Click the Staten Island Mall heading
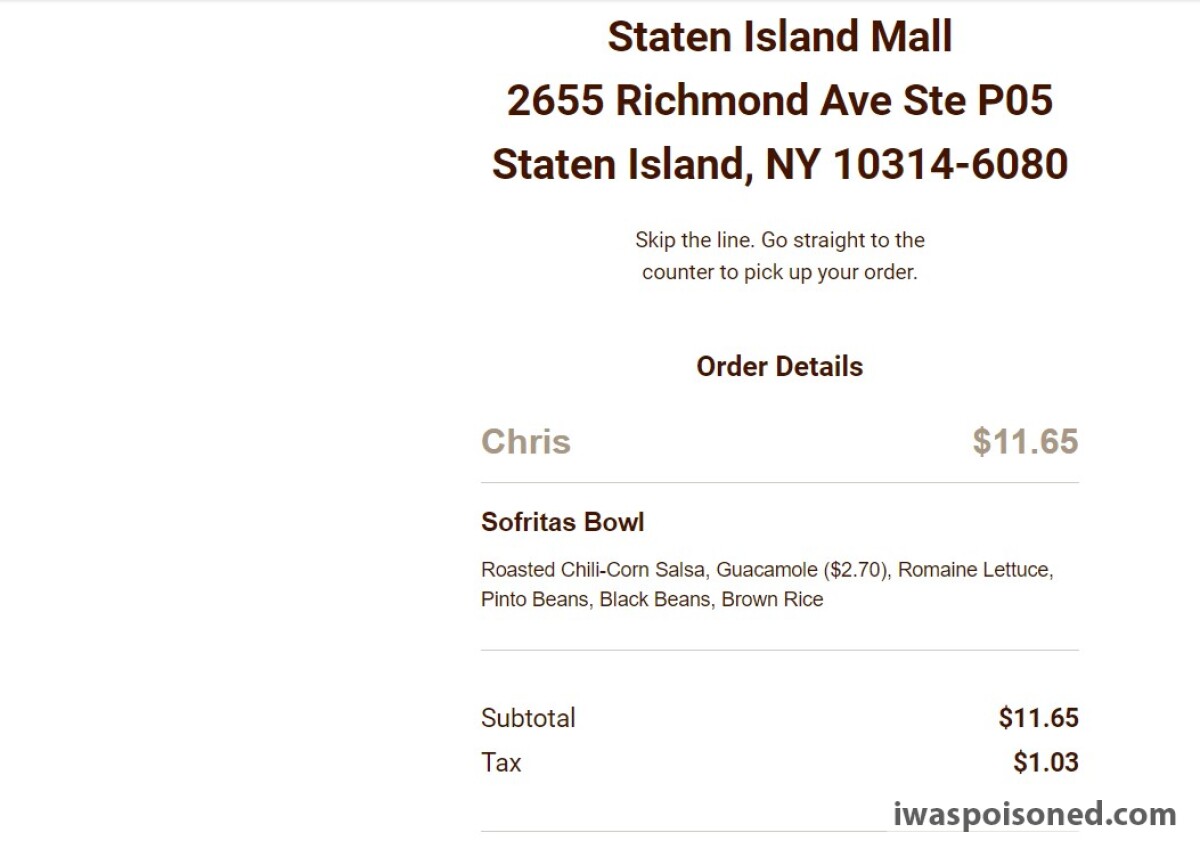Image resolution: width=1200 pixels, height=857 pixels. click(779, 37)
